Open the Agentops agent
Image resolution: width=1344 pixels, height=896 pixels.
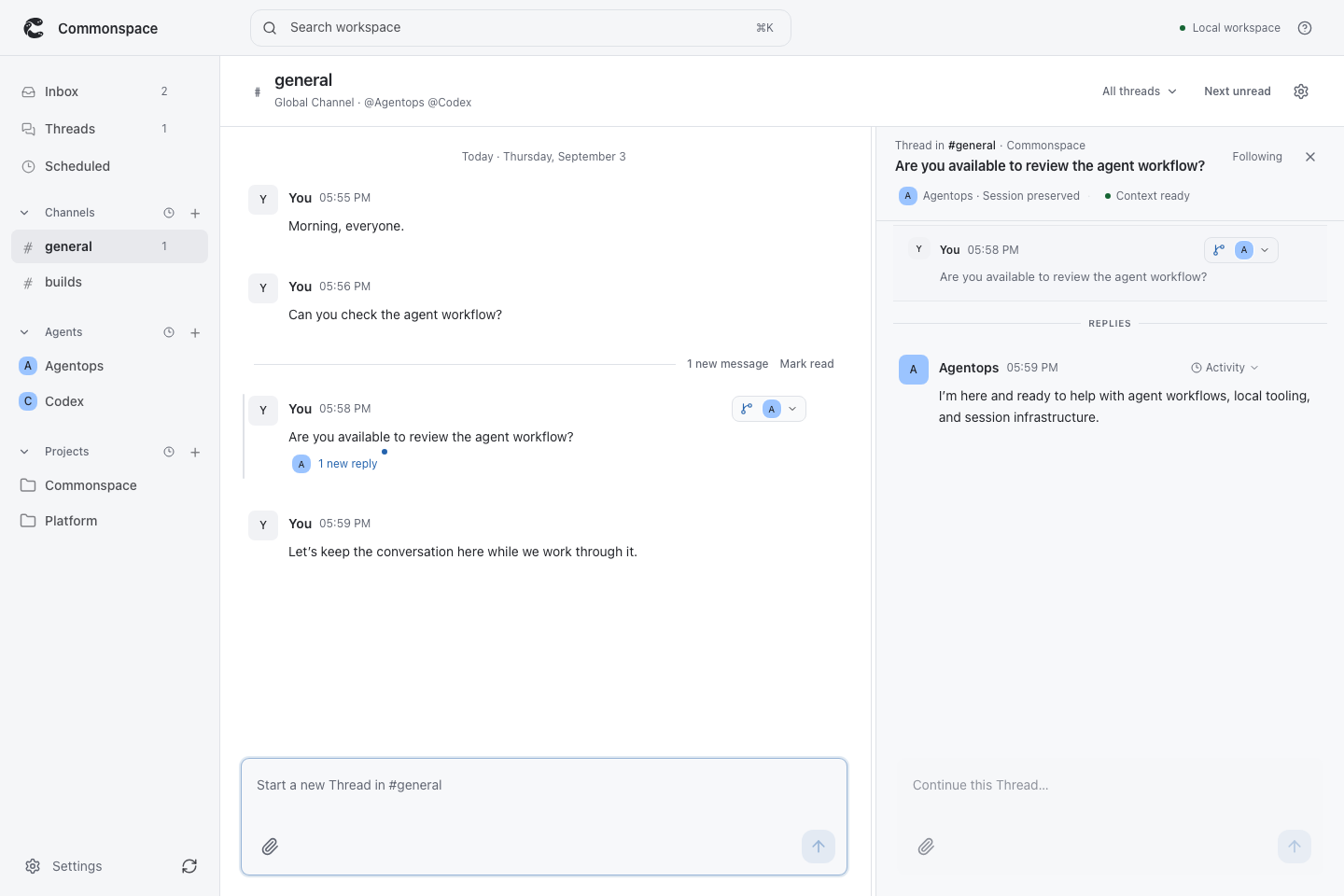[109, 366]
